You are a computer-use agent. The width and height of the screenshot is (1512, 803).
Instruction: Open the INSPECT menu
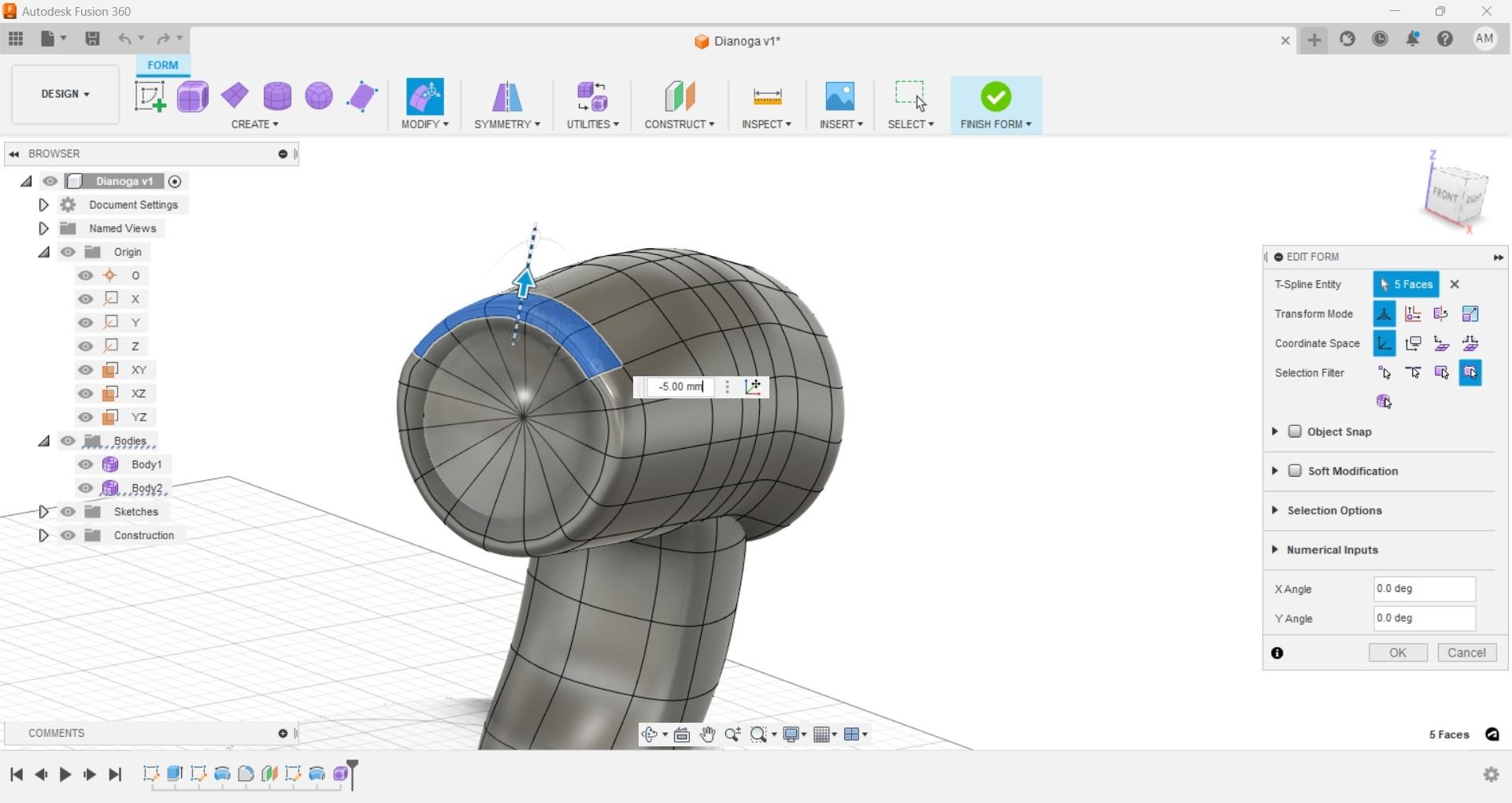[x=765, y=124]
